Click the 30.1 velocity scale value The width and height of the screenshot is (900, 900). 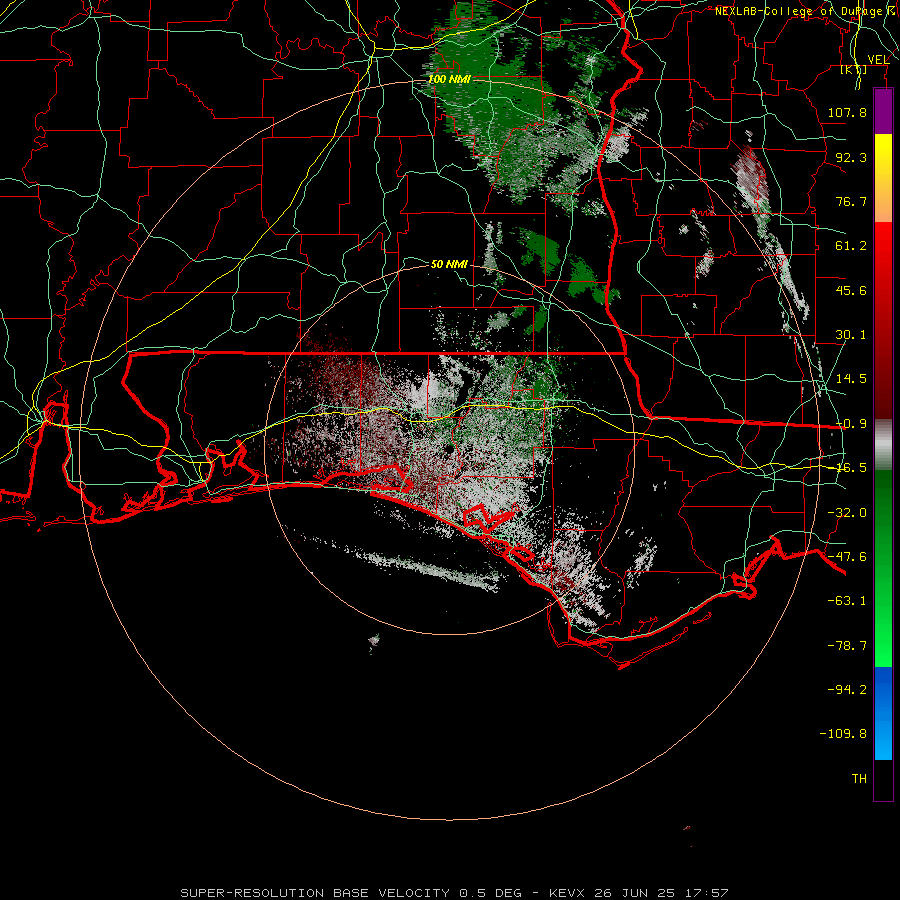(851, 335)
